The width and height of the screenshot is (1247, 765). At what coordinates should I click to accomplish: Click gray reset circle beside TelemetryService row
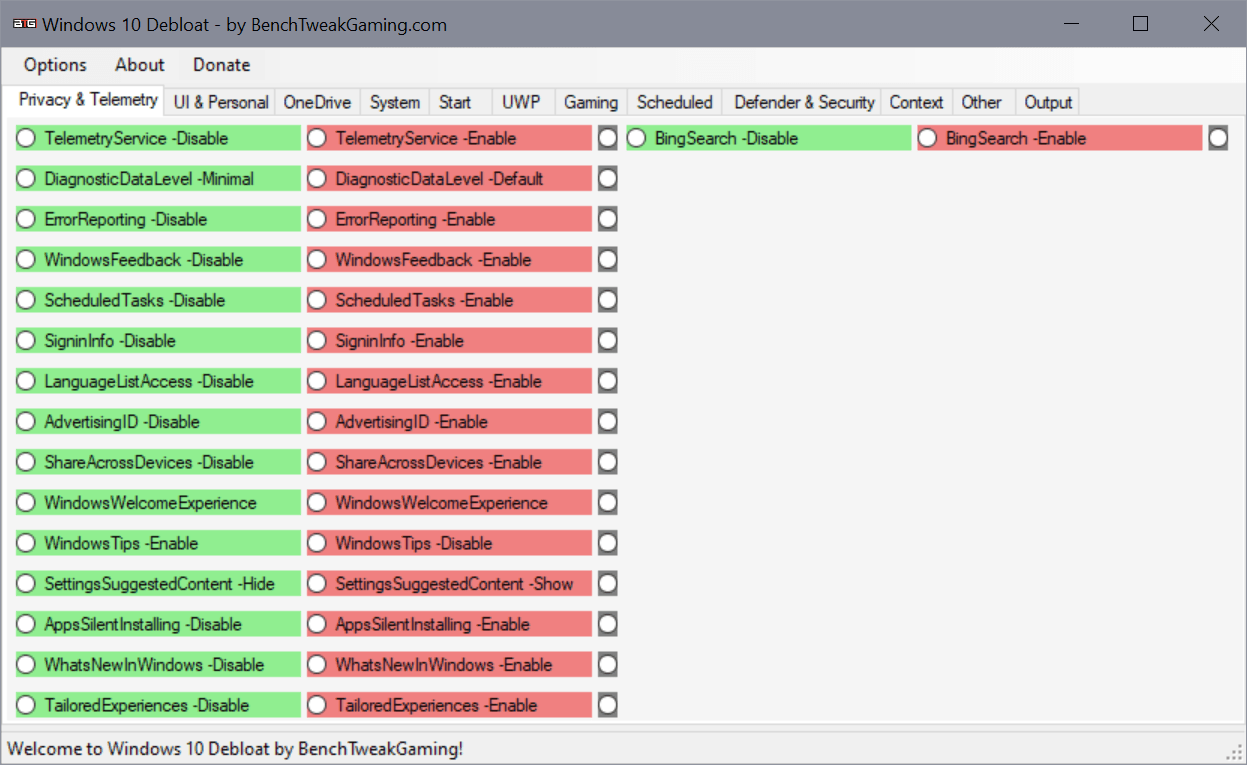click(x=607, y=138)
